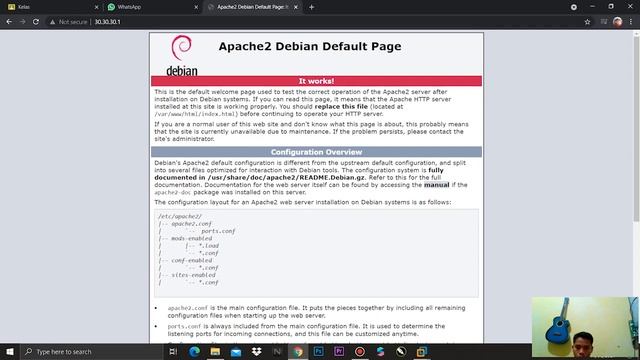Click the Configuration Overview section header
640x360 pixels.
click(316, 152)
